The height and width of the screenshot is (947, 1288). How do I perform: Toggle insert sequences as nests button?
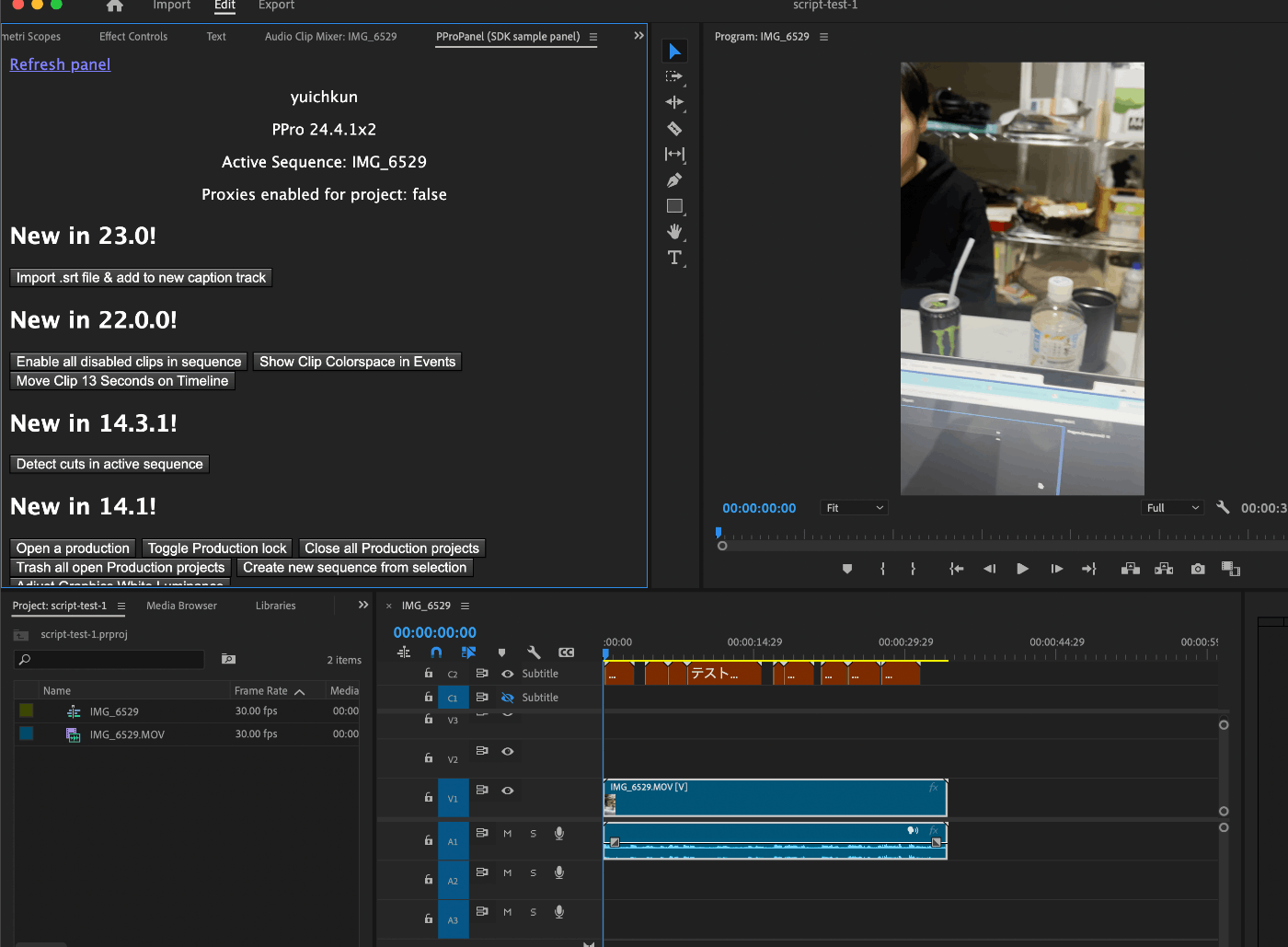pyautogui.click(x=404, y=652)
